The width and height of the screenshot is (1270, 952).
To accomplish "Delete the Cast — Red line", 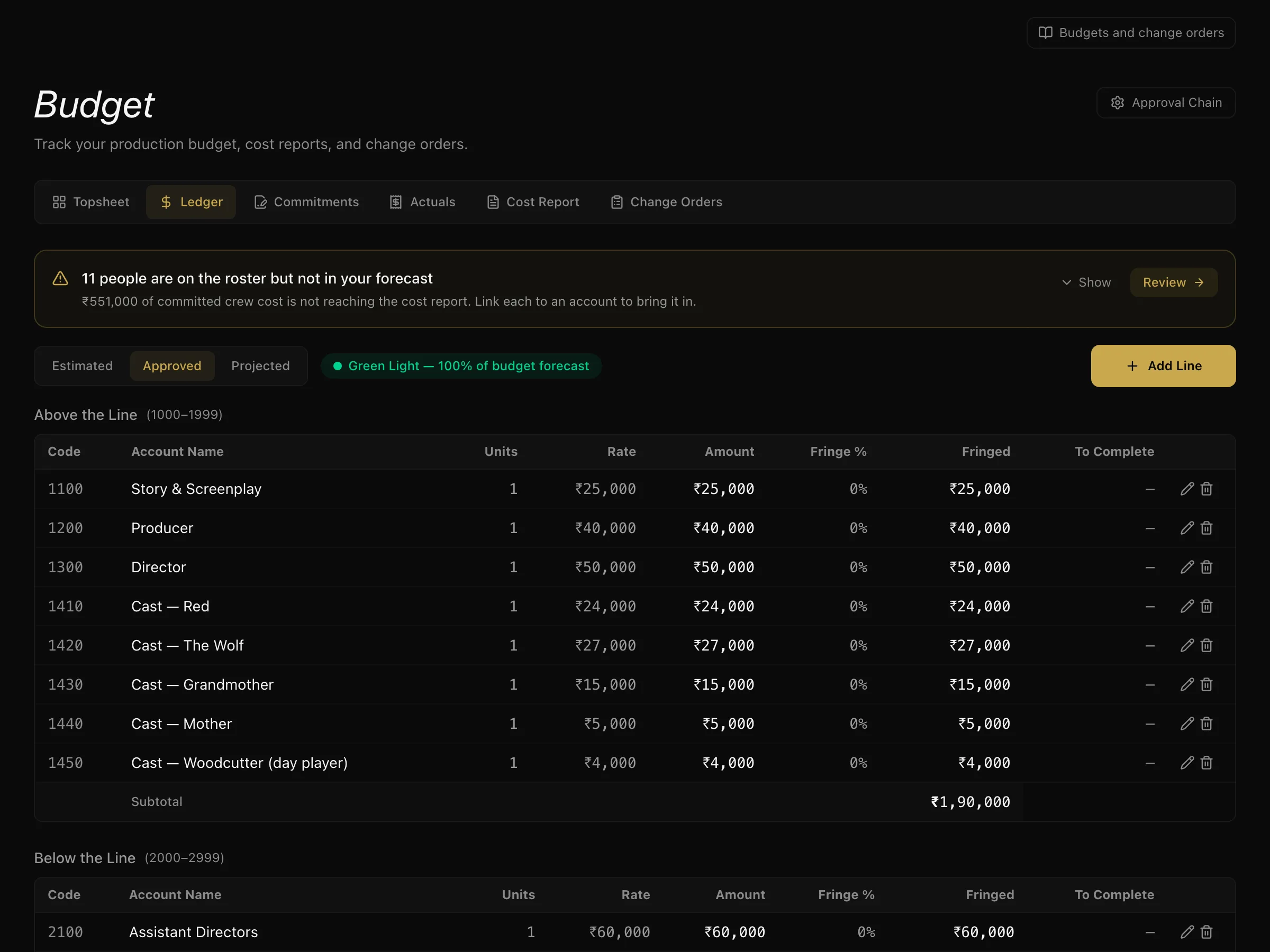I will pyautogui.click(x=1206, y=606).
